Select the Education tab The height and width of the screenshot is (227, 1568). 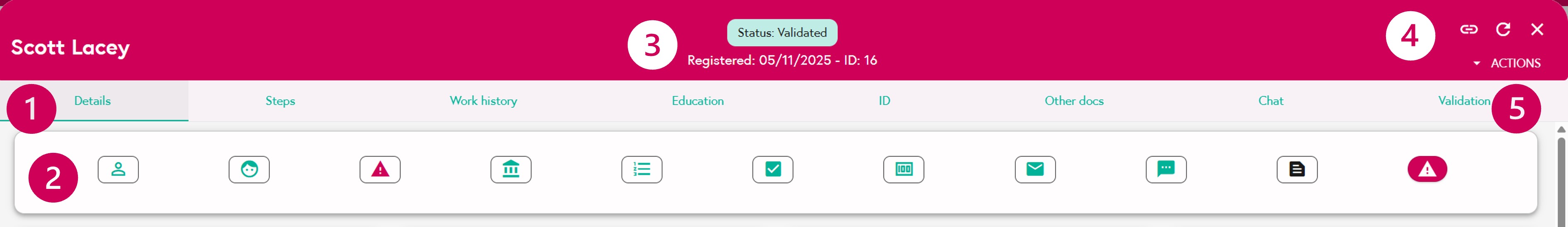click(698, 101)
